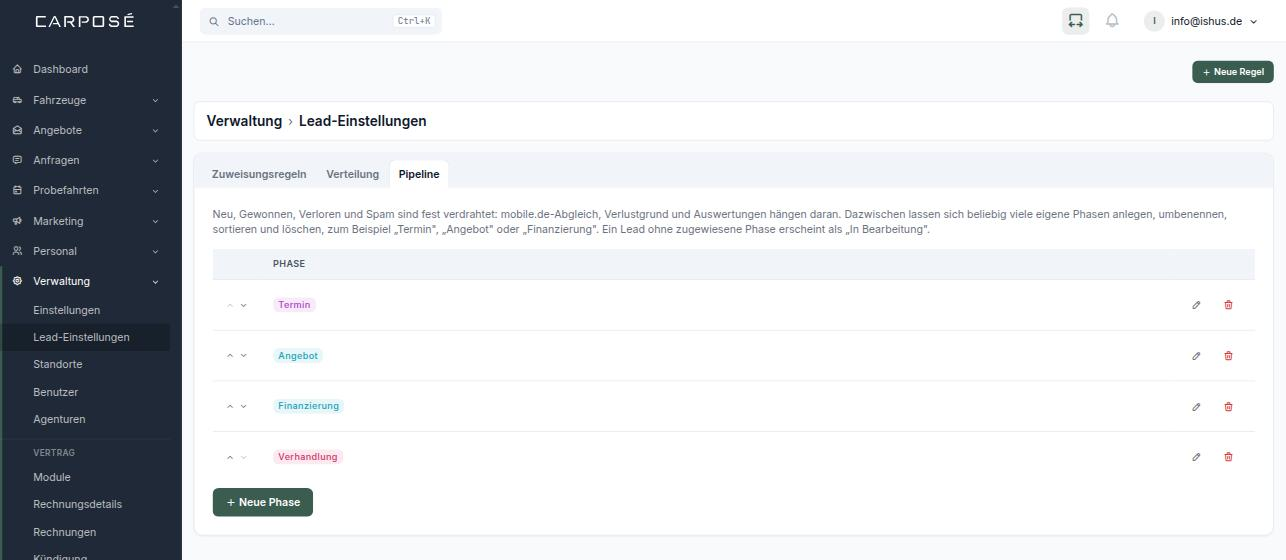
Task: Edit the Verhandlung phase with pencil icon
Action: coord(1196,457)
